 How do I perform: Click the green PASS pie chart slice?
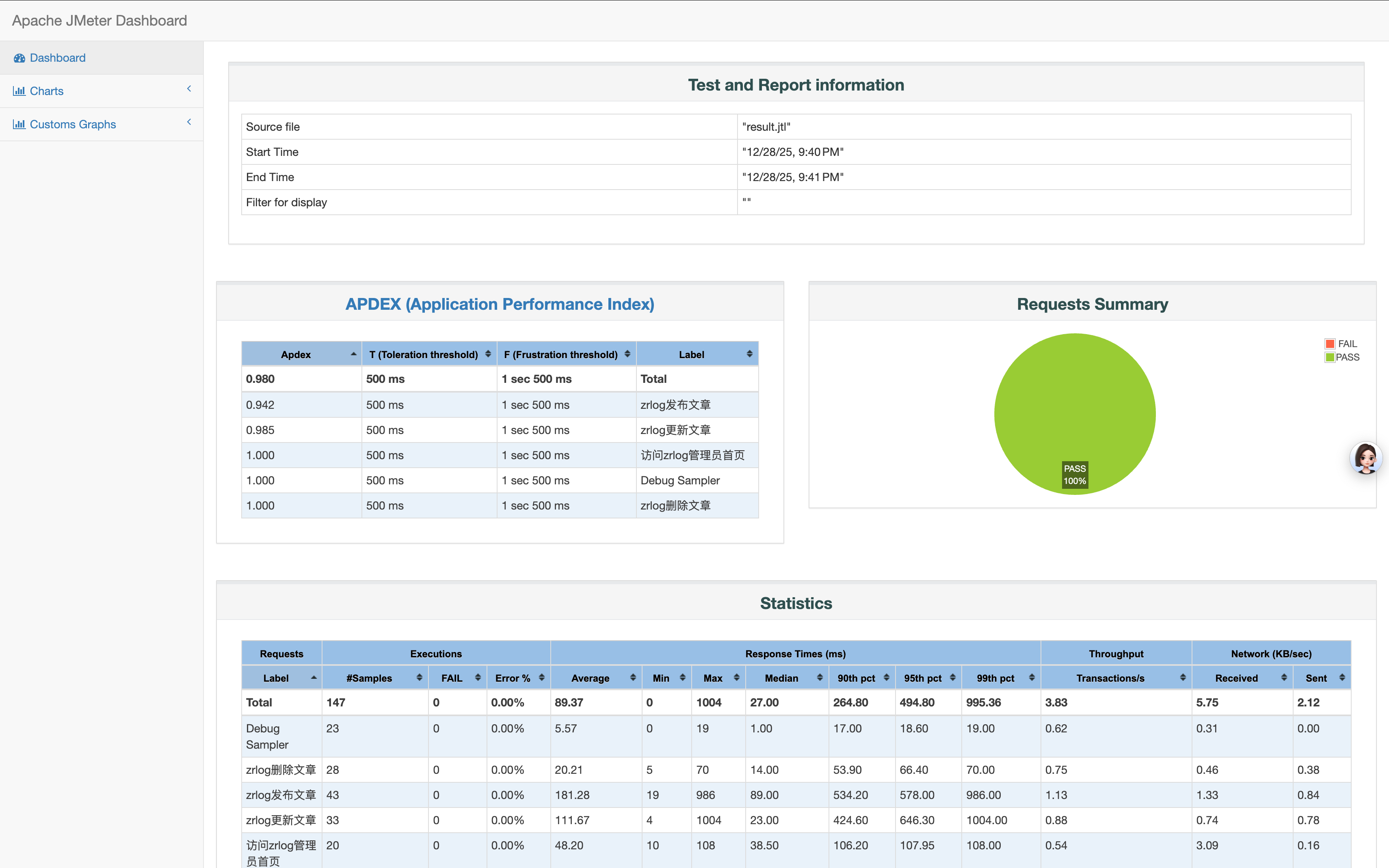tap(1074, 402)
